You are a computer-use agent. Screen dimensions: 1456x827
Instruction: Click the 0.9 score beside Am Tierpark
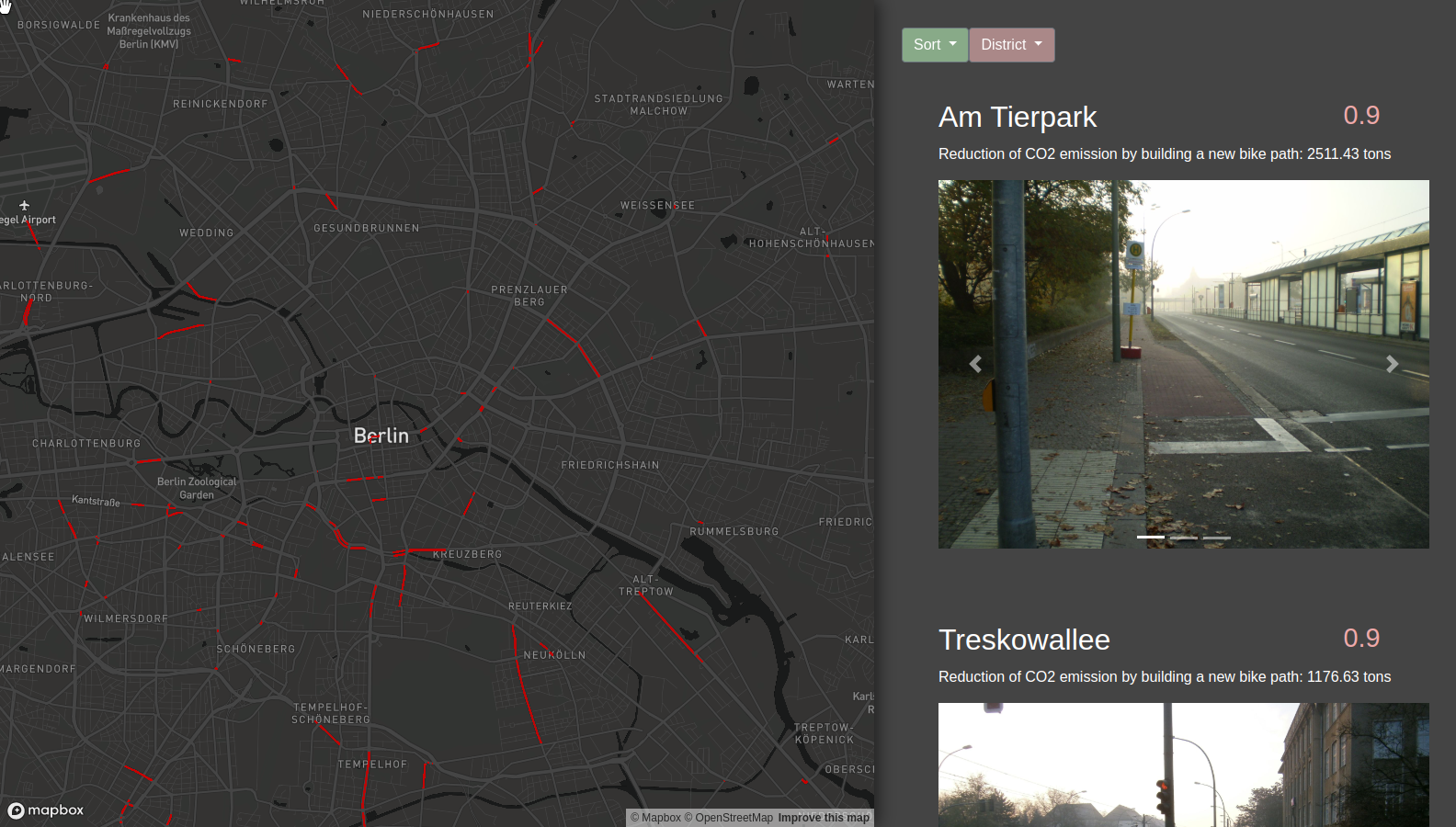click(1361, 116)
